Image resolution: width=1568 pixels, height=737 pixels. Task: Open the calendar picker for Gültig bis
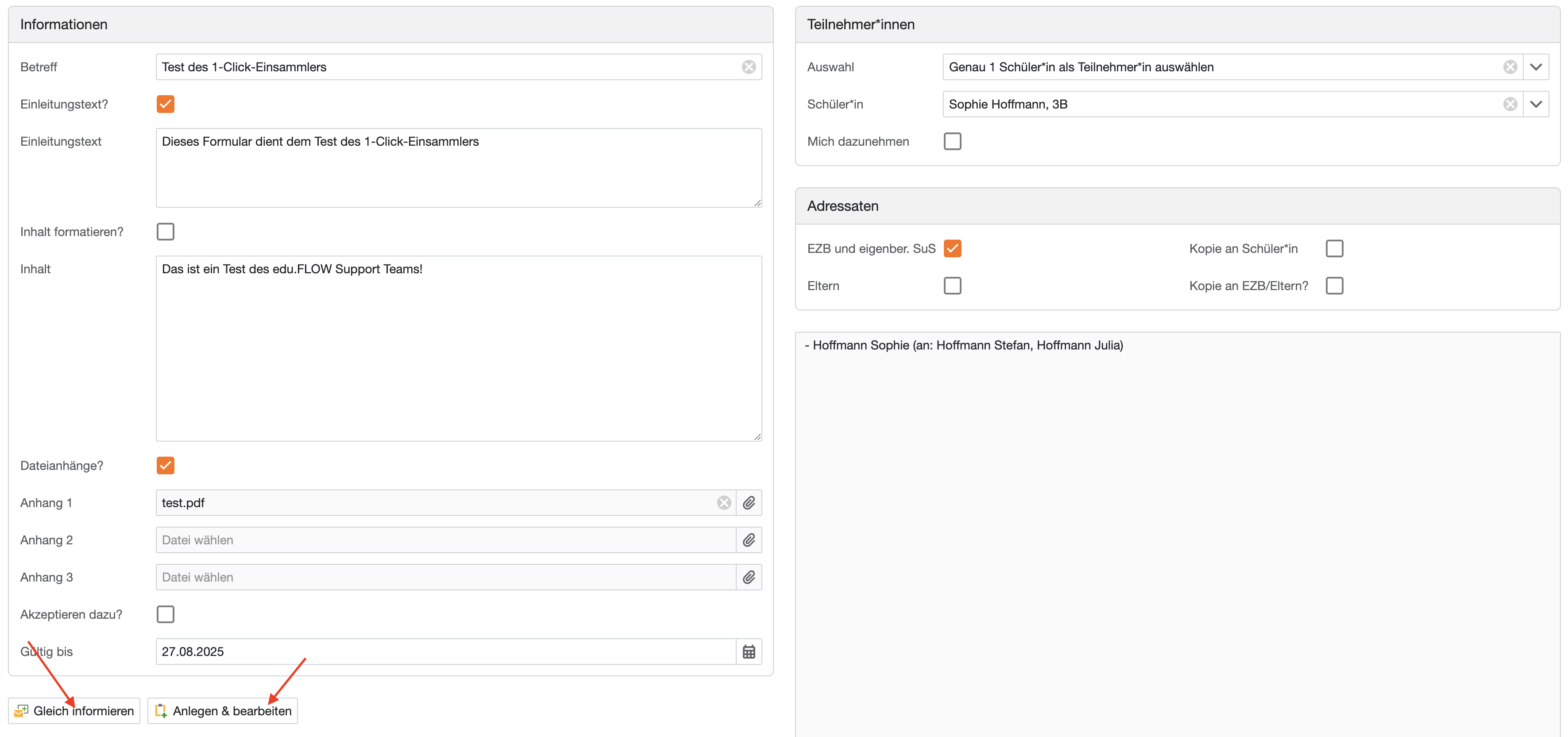pyautogui.click(x=749, y=652)
